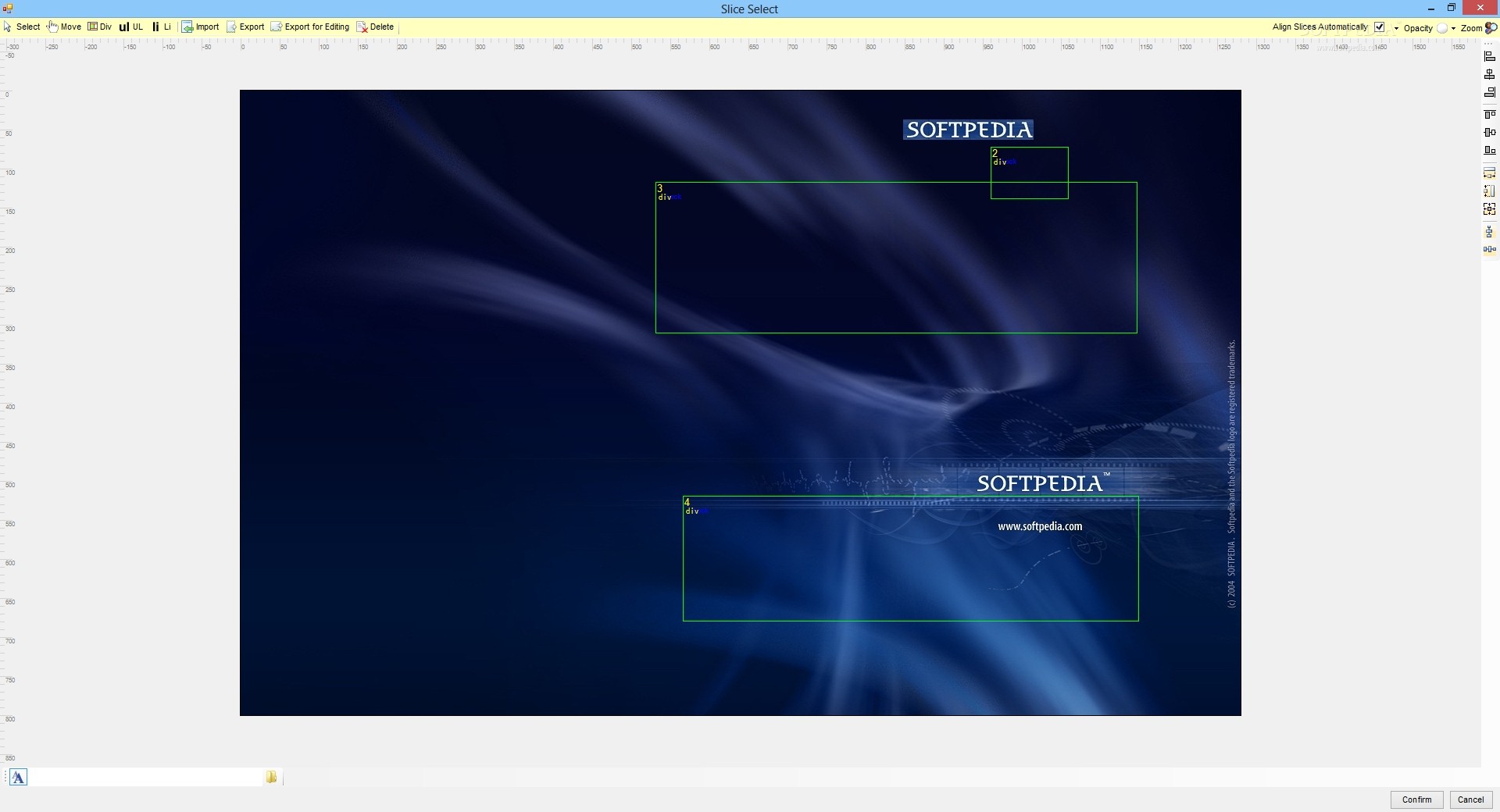Align slices to bottom edges
This screenshot has width=1500, height=812.
(x=1490, y=150)
